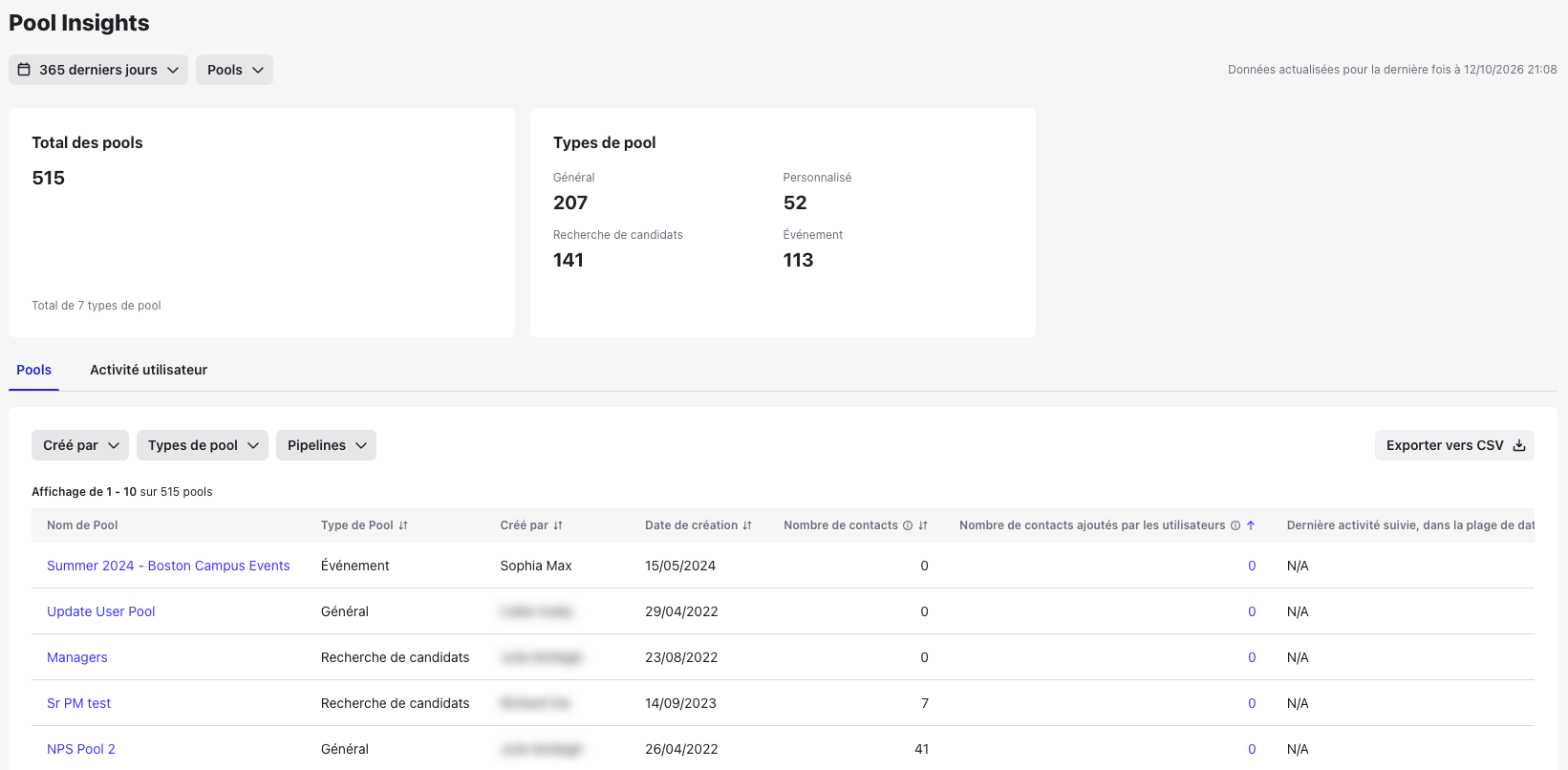The width and height of the screenshot is (1568, 770).
Task: Click the Recherche de candidats count 141
Action: 568,260
